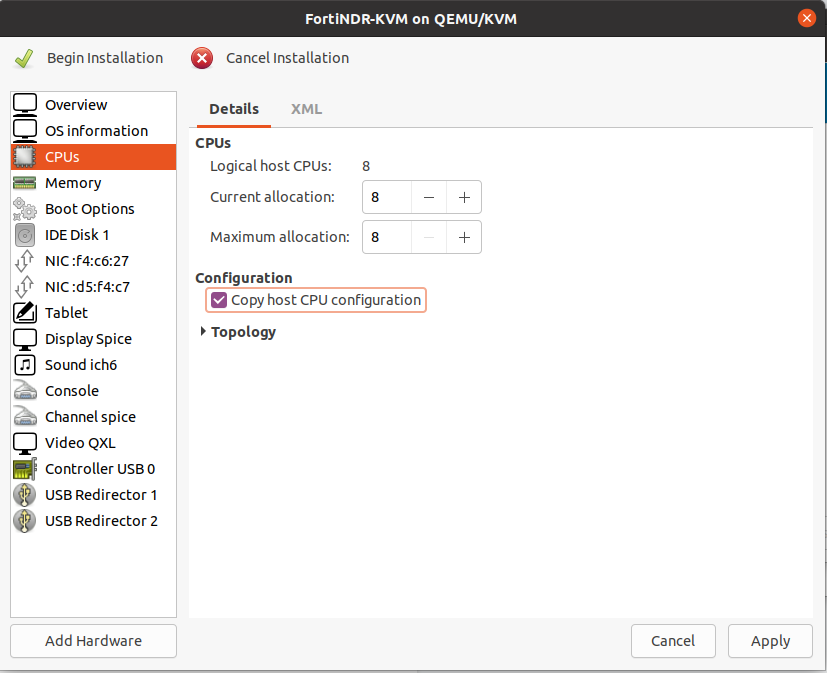This screenshot has width=827, height=673.
Task: Select the IDE Disk 1 icon
Action: point(24,234)
